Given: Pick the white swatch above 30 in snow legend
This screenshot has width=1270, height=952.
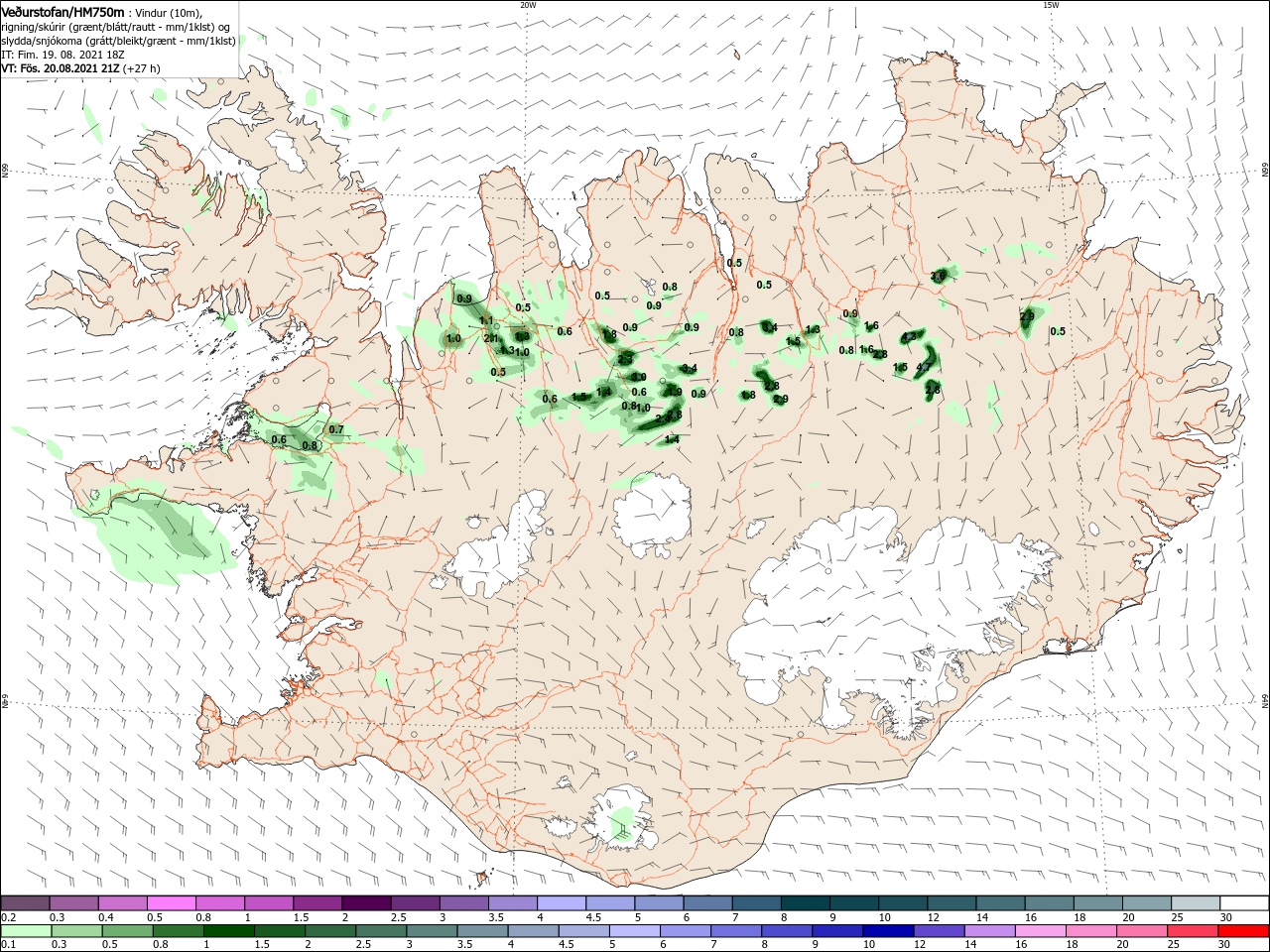Looking at the screenshot, I should (x=1243, y=902).
